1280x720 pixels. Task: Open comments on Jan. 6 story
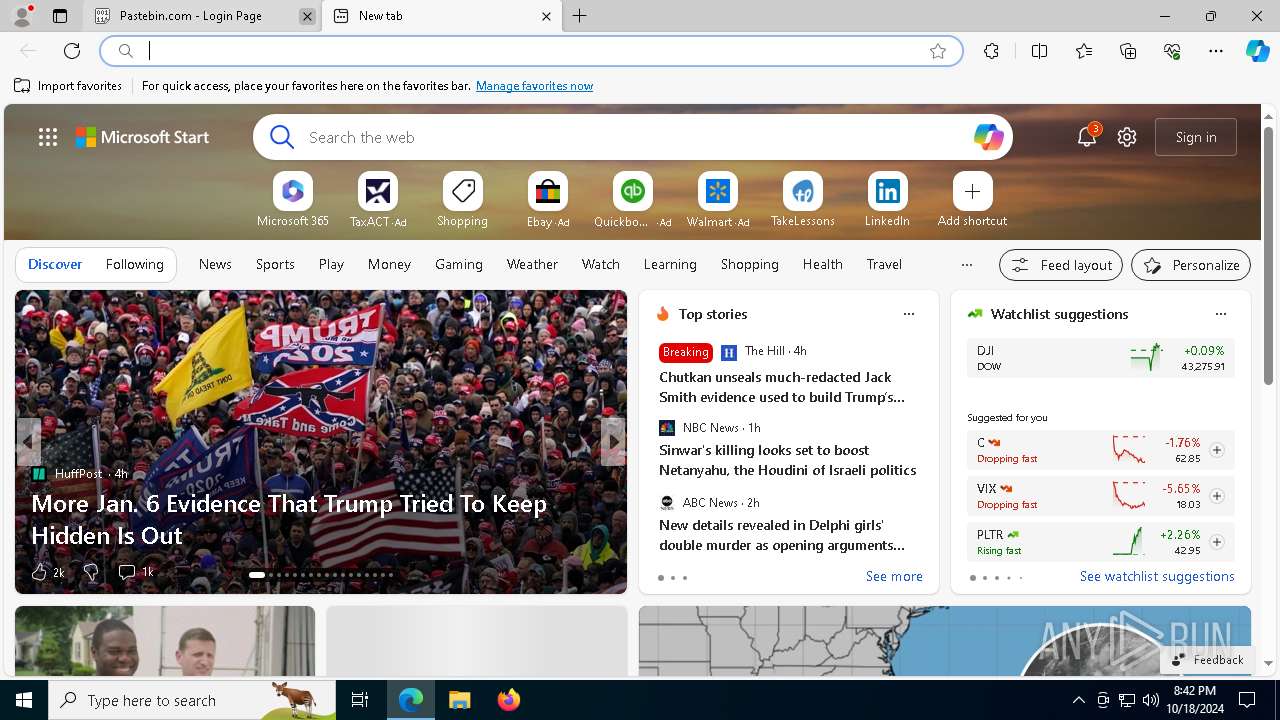pyautogui.click(x=136, y=572)
